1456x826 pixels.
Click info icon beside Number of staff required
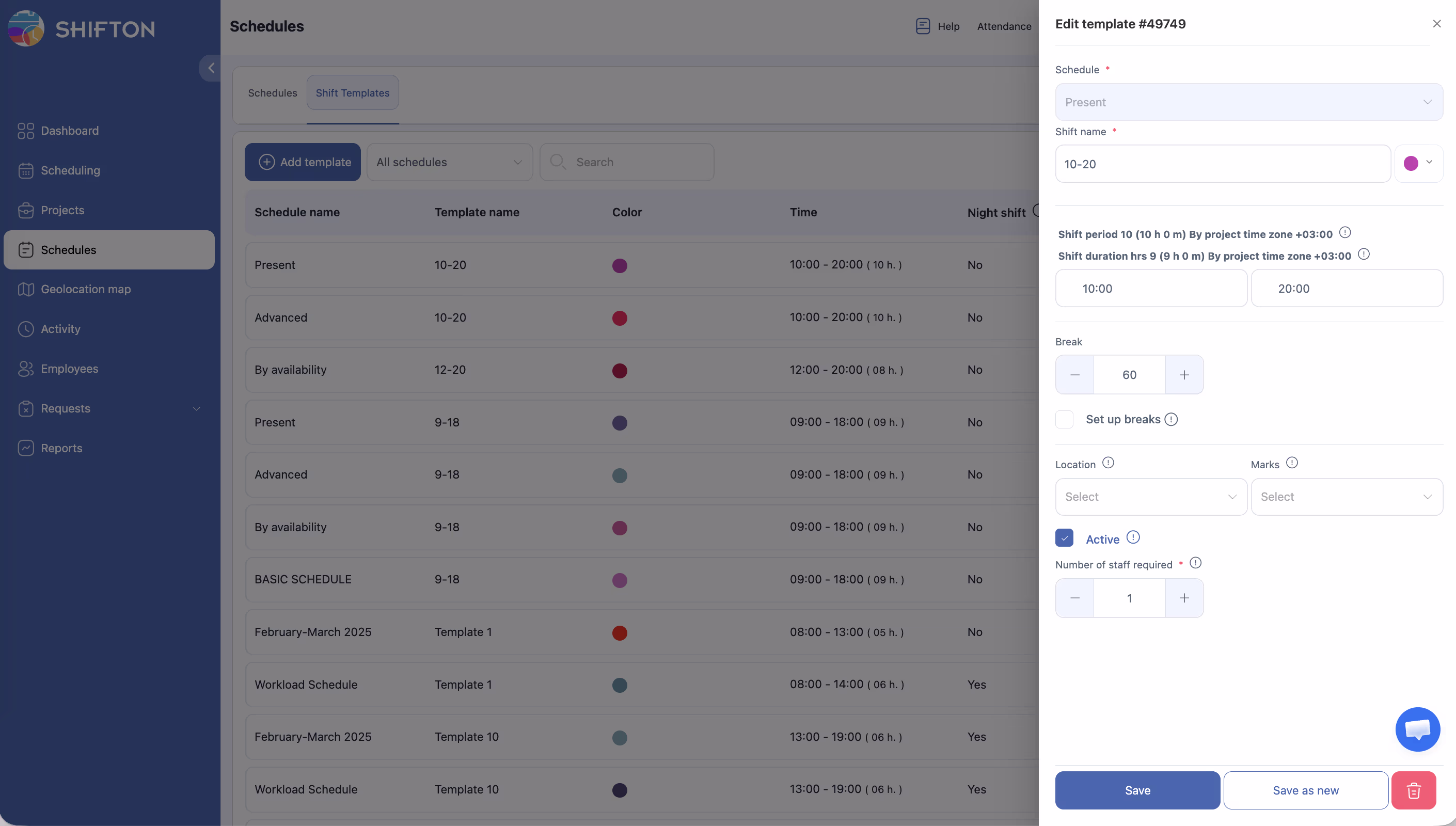tap(1195, 563)
